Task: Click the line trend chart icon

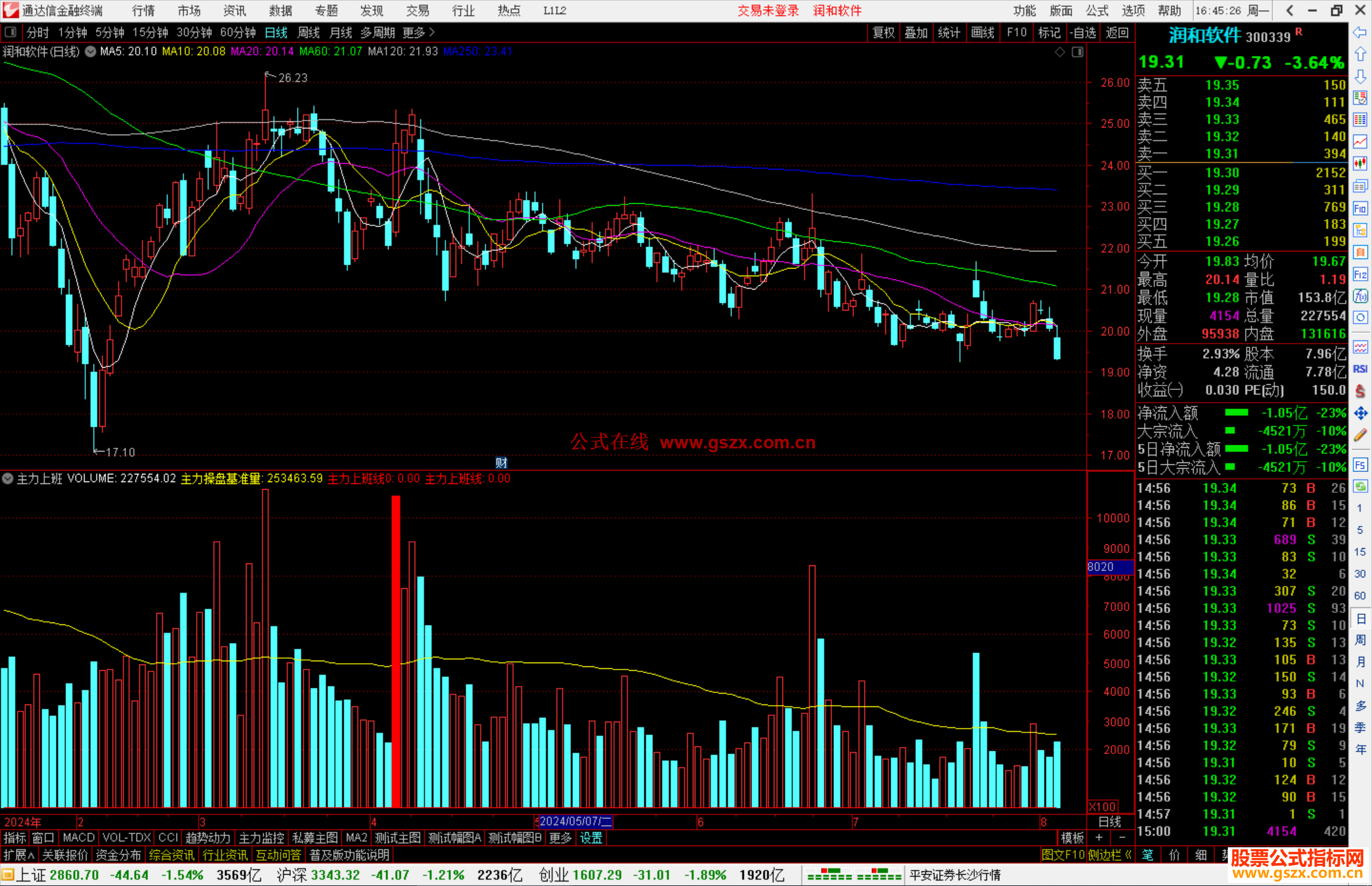Action: (1360, 142)
